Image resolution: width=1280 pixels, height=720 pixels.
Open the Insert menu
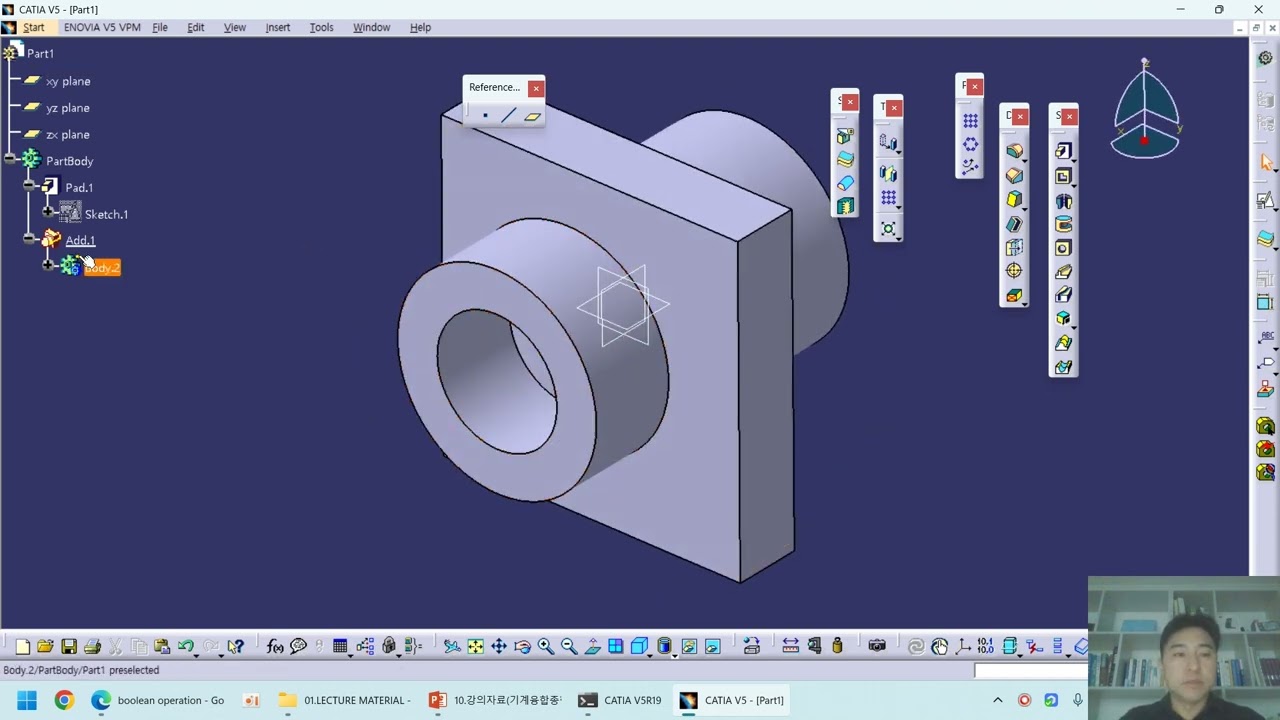278,27
